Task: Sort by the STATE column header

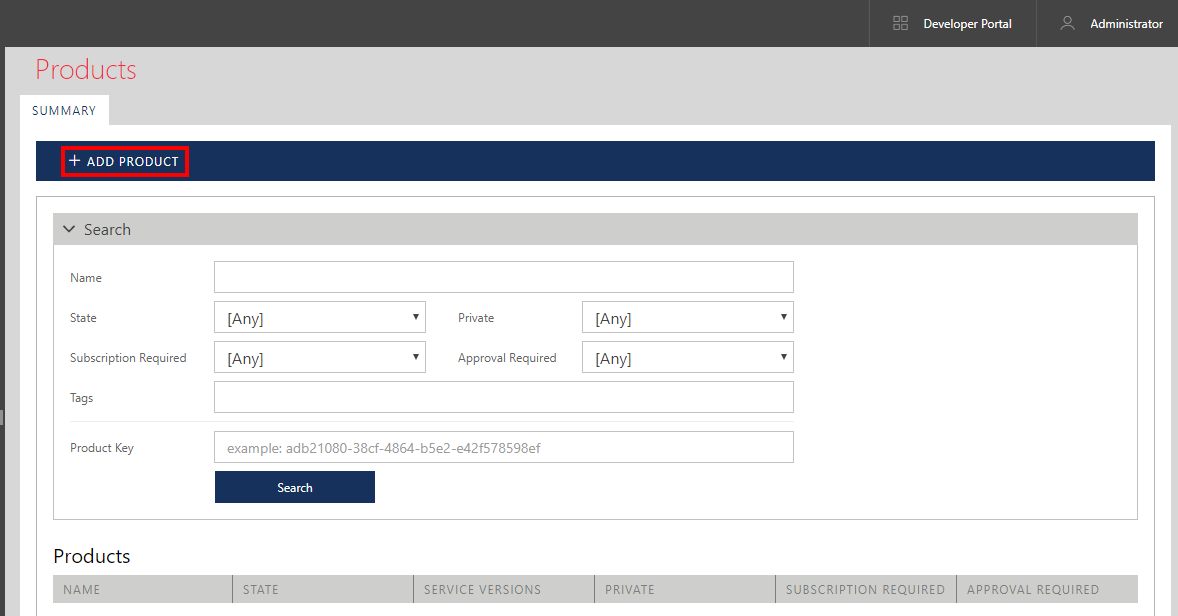Action: coord(323,589)
